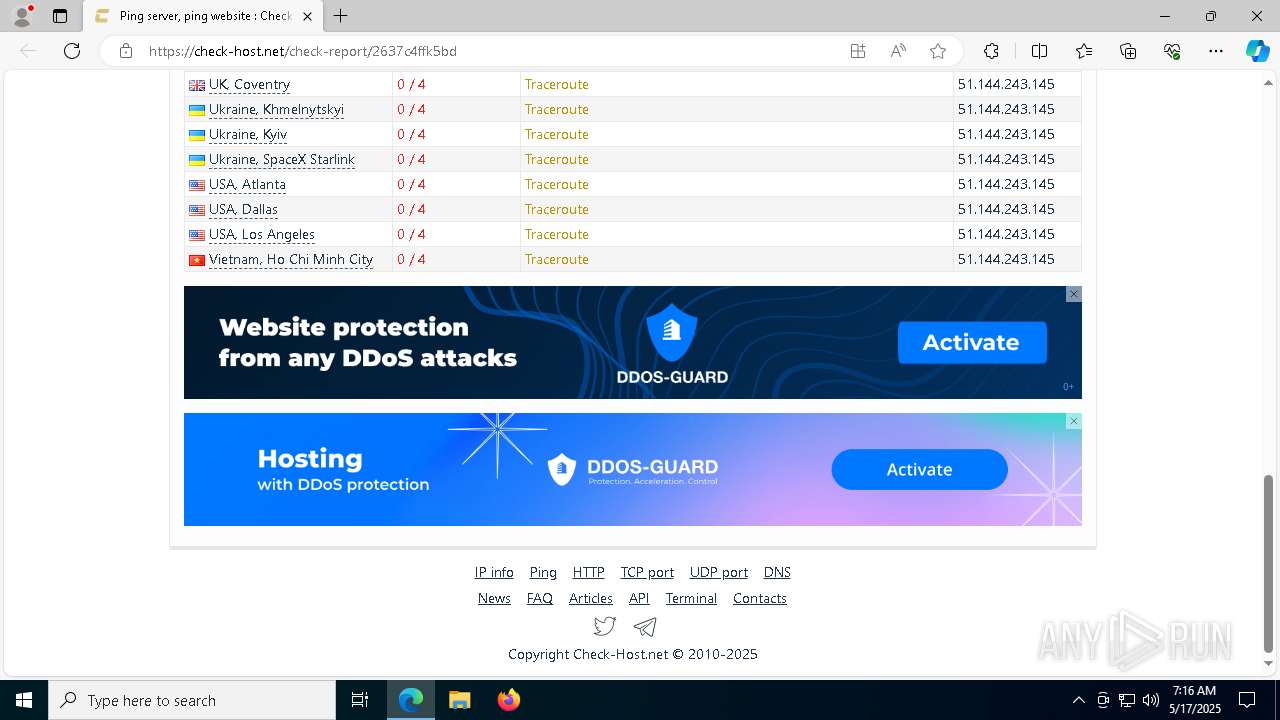This screenshot has height=720, width=1280.
Task: Click the address bar URL
Action: tap(303, 51)
